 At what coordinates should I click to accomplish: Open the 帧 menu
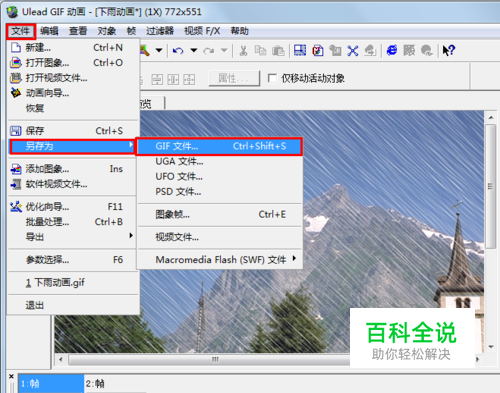coord(131,31)
